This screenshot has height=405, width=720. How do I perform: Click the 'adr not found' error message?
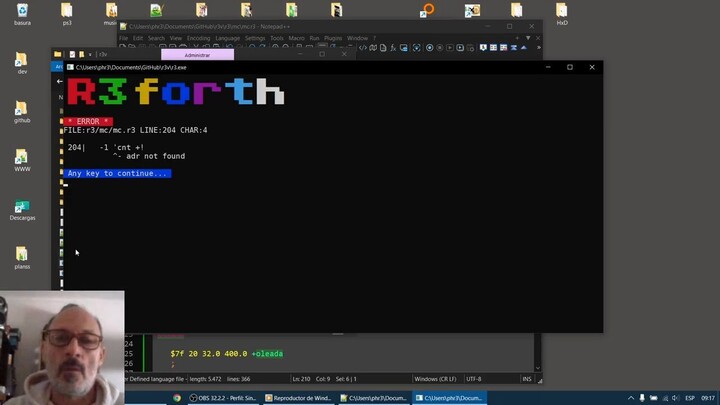point(156,156)
